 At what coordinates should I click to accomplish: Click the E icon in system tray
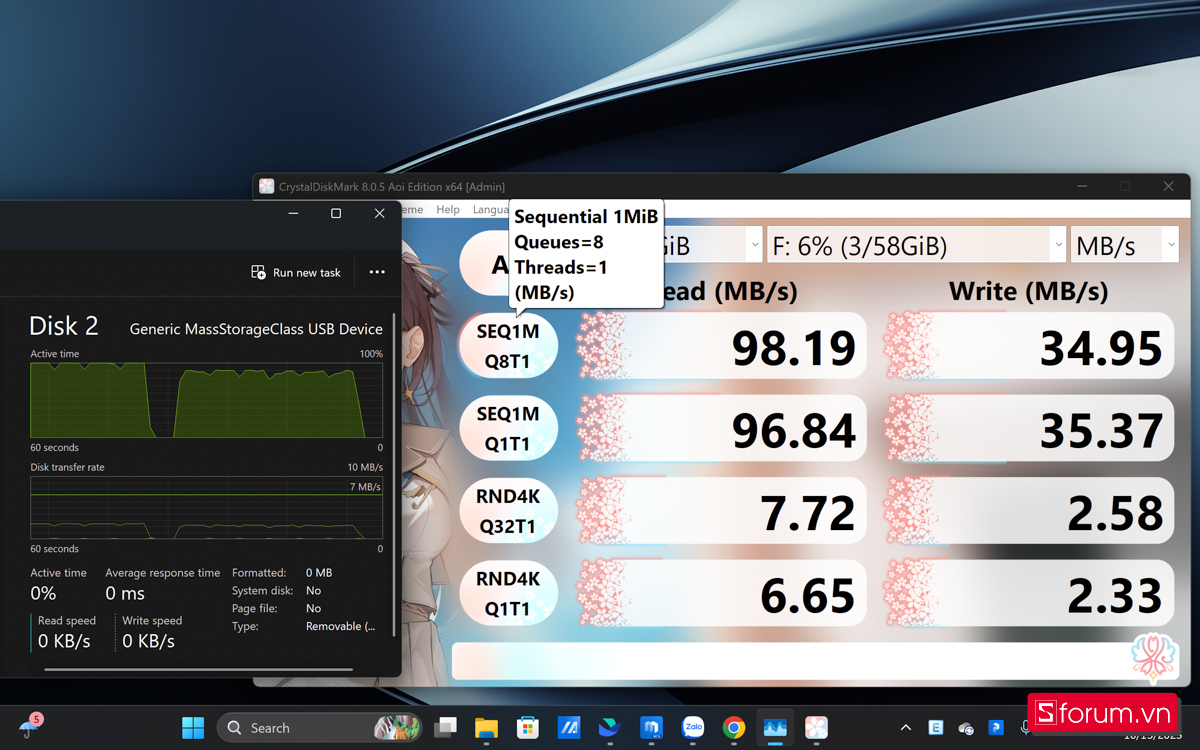[936, 728]
